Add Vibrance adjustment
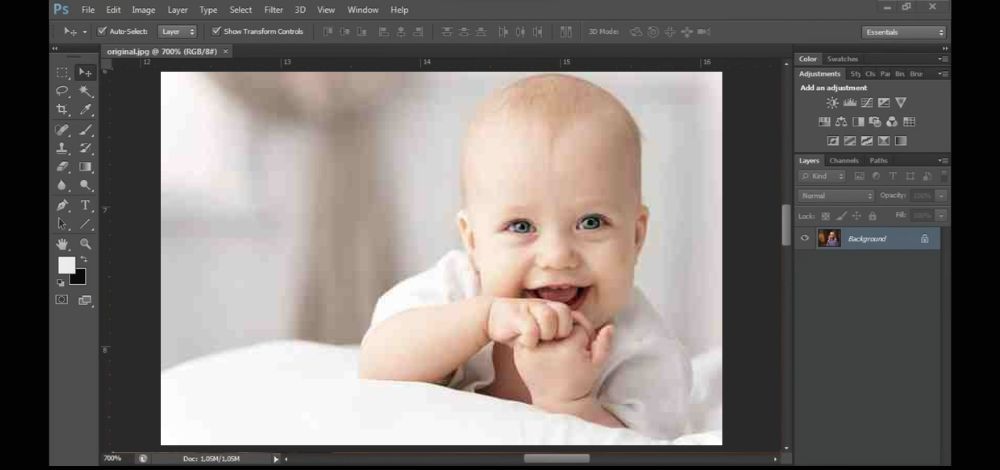This screenshot has height=470, width=1000. coord(901,103)
